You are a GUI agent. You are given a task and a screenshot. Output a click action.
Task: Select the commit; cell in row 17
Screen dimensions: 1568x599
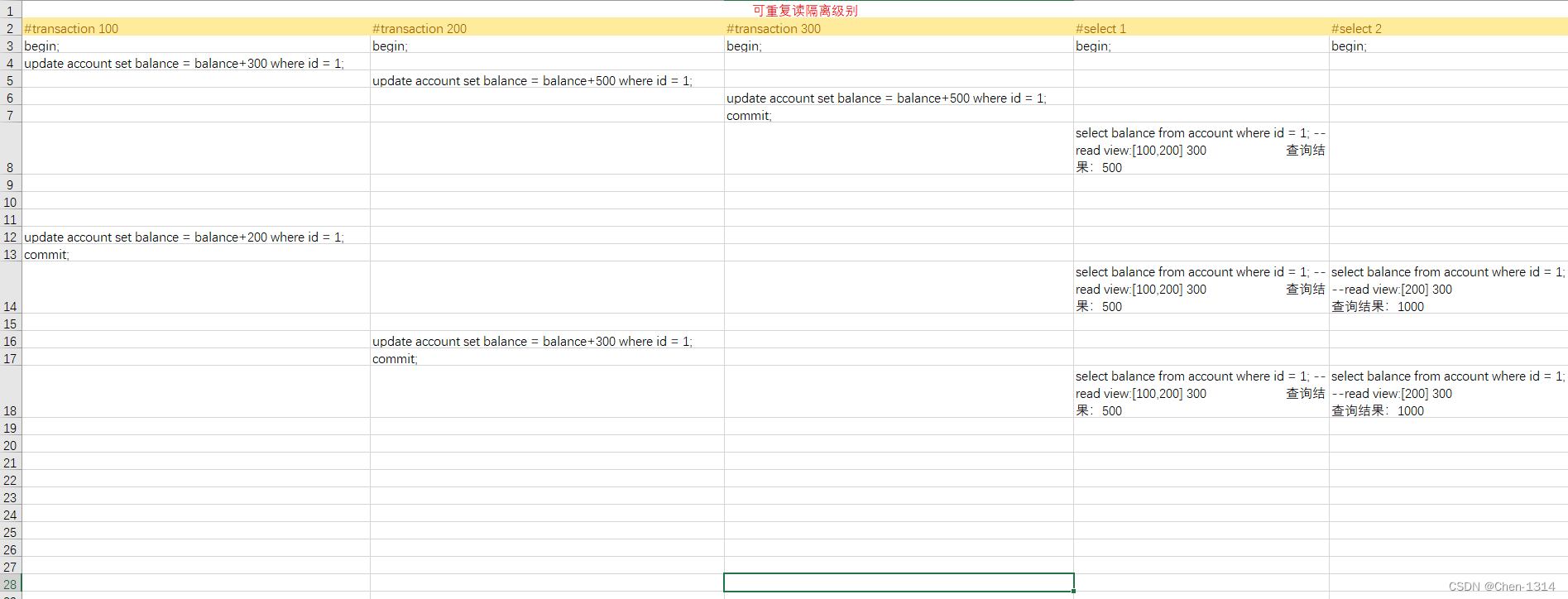tap(547, 357)
